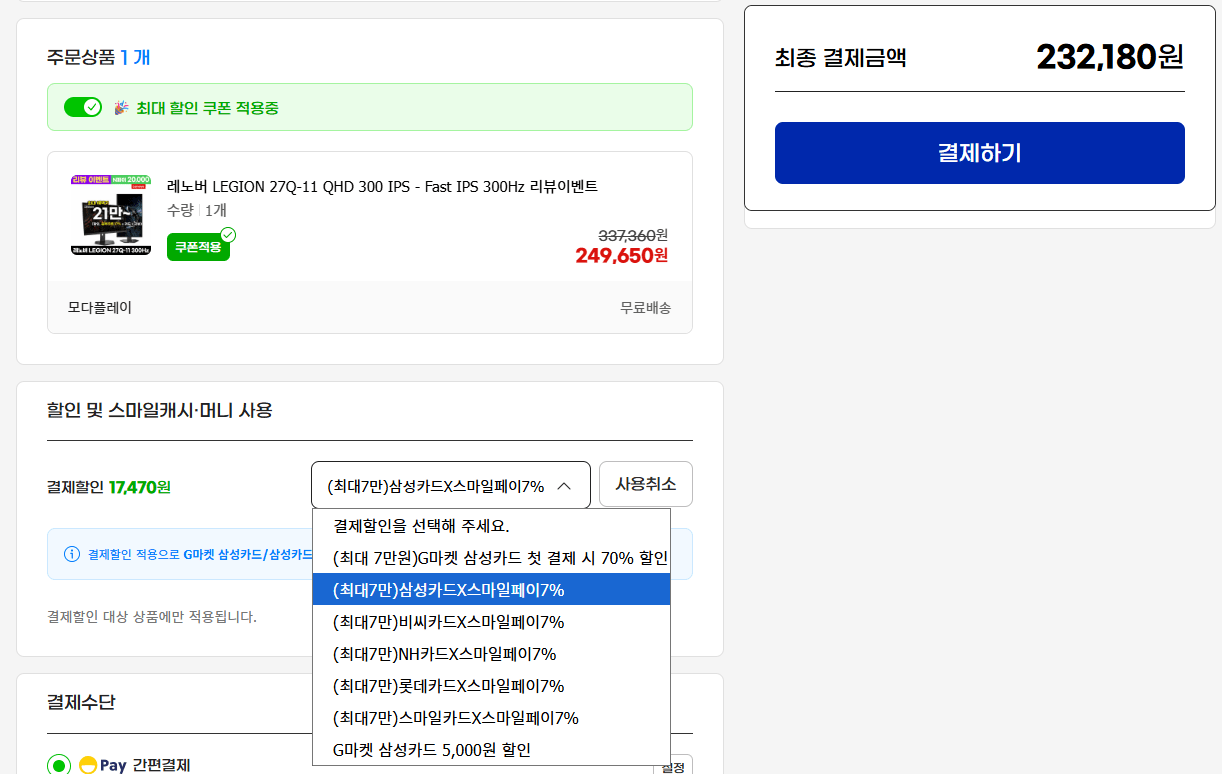Click the 결제하기 payment button

click(979, 153)
